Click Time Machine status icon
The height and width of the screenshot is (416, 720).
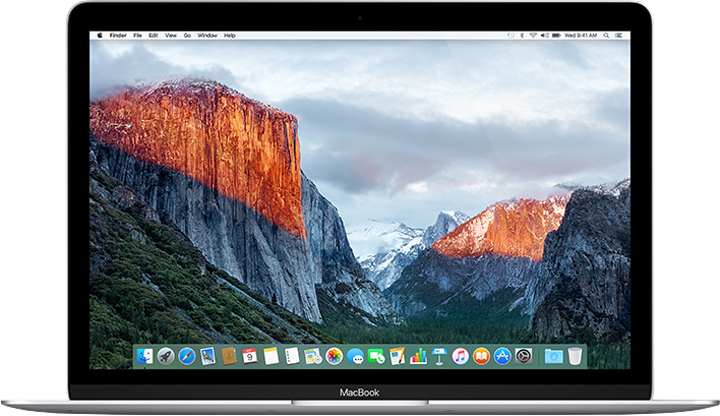click(x=511, y=35)
